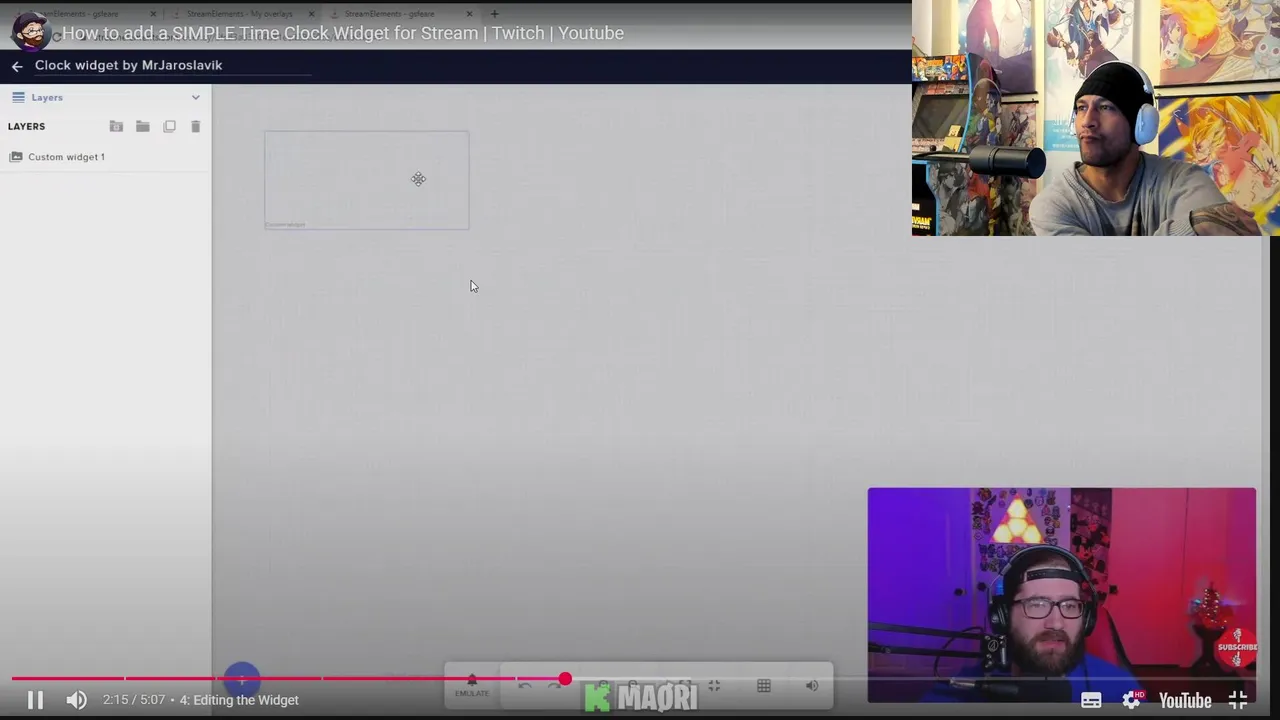Image resolution: width=1280 pixels, height=720 pixels.
Task: Go back with the editor's arrow icon
Action: [x=17, y=66]
